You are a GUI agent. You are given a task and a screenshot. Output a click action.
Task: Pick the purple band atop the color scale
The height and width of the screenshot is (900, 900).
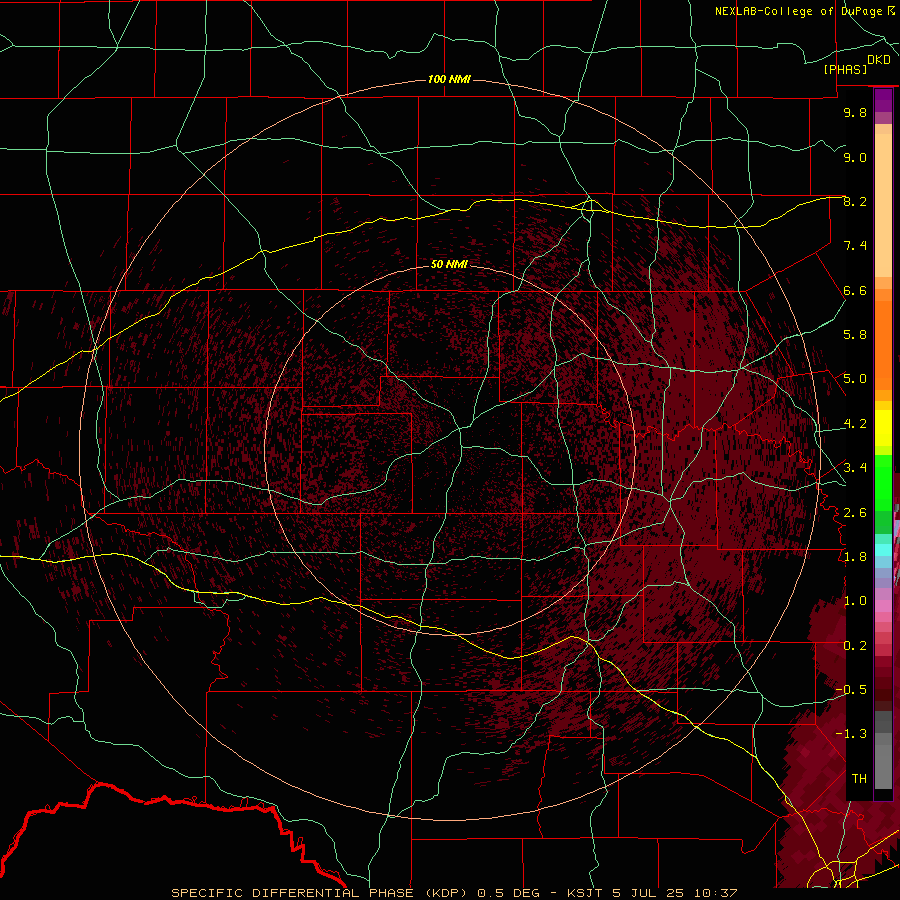[x=883, y=100]
